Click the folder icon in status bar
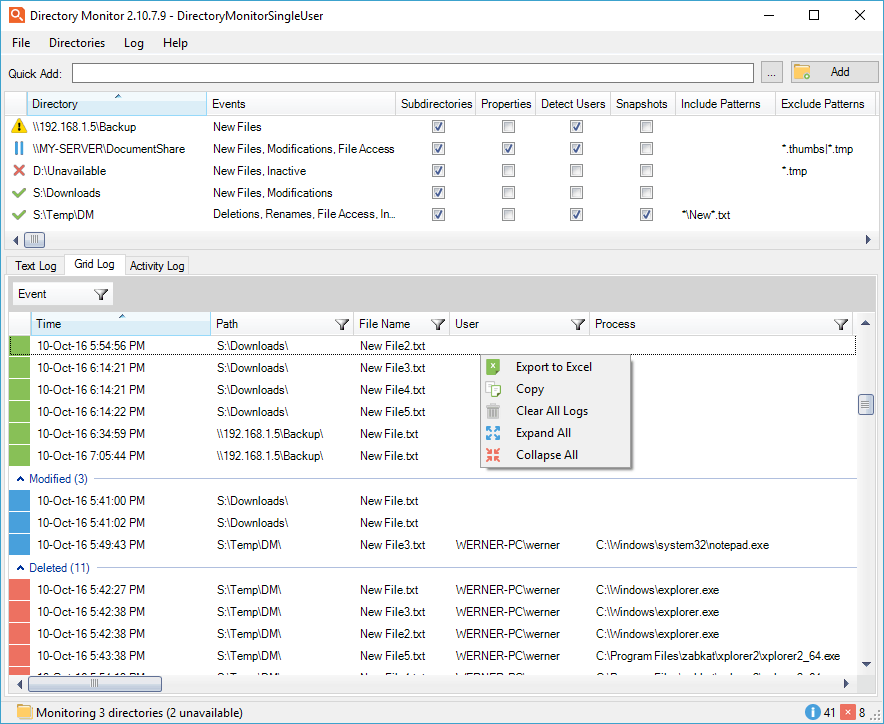This screenshot has height=724, width=884. tap(24, 712)
